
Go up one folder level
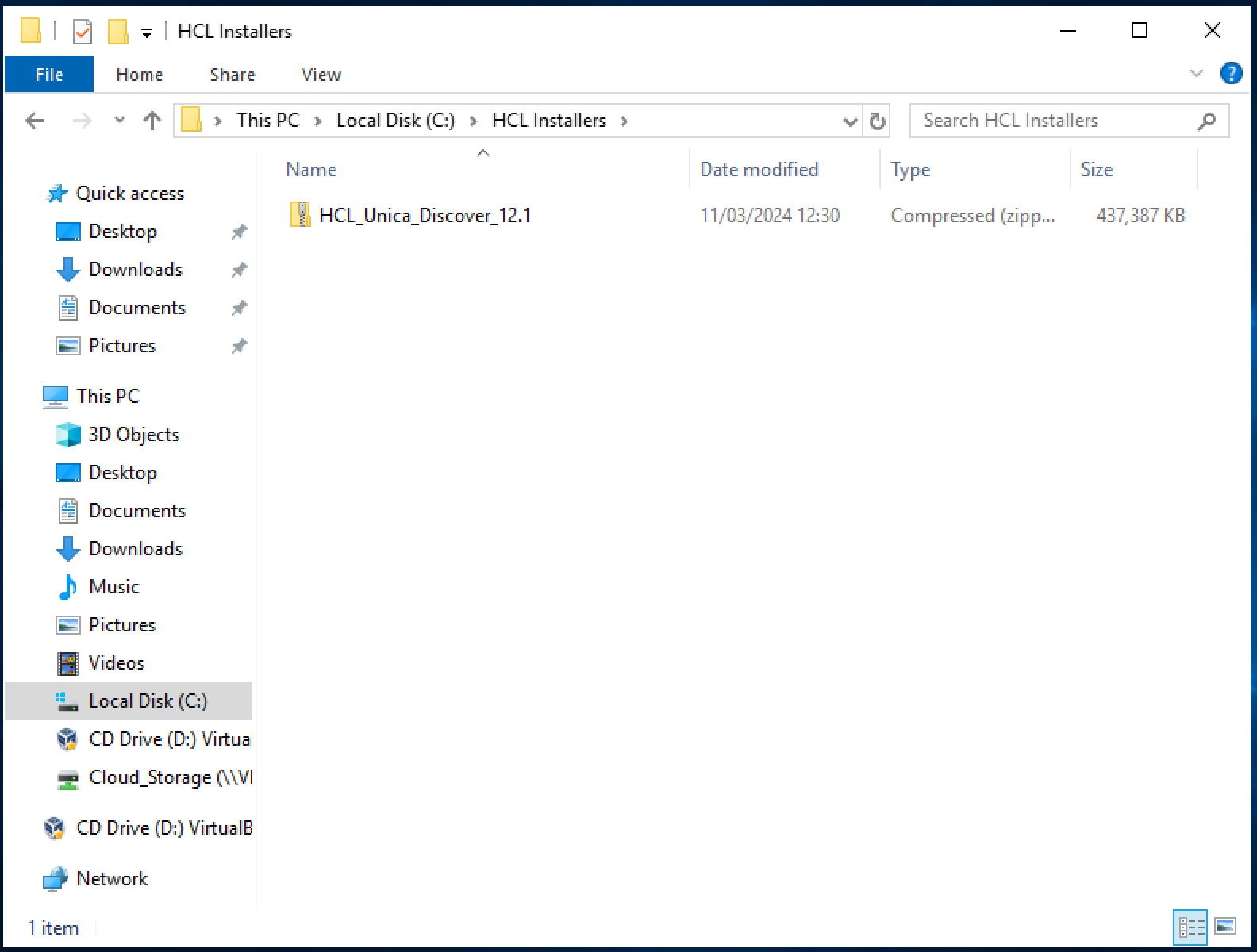pyautogui.click(x=152, y=121)
